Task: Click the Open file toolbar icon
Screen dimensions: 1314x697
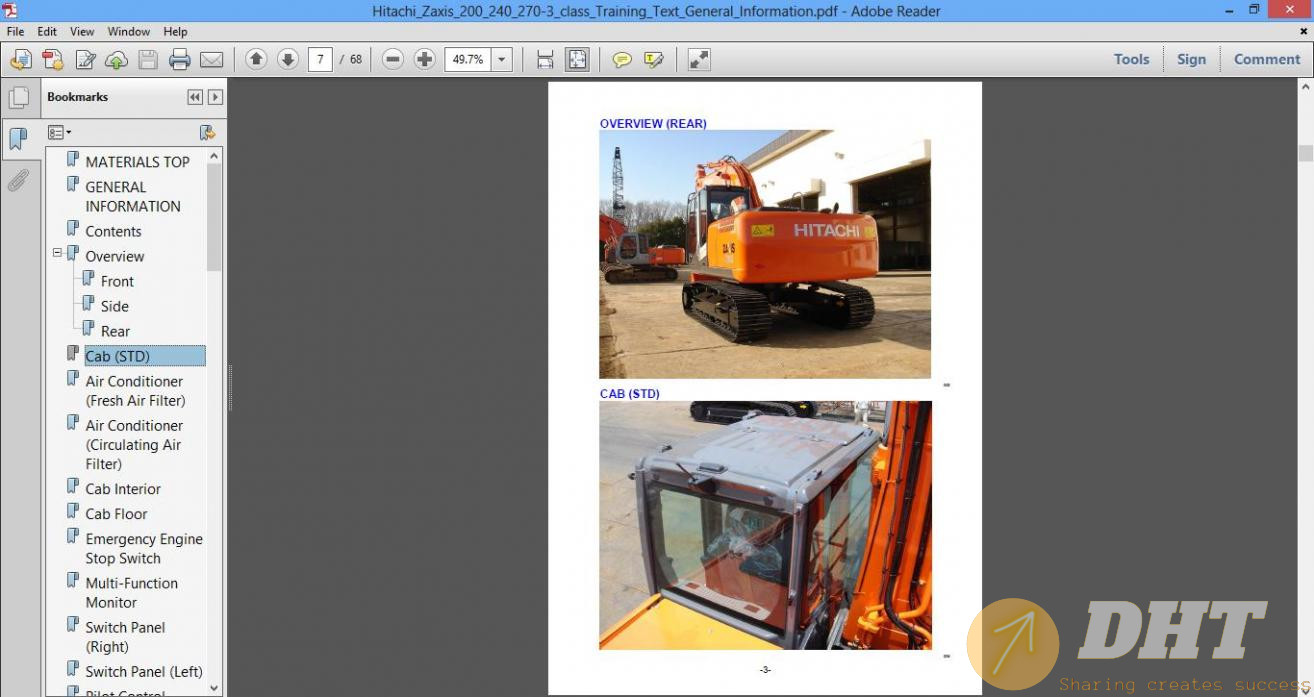Action: coord(20,60)
